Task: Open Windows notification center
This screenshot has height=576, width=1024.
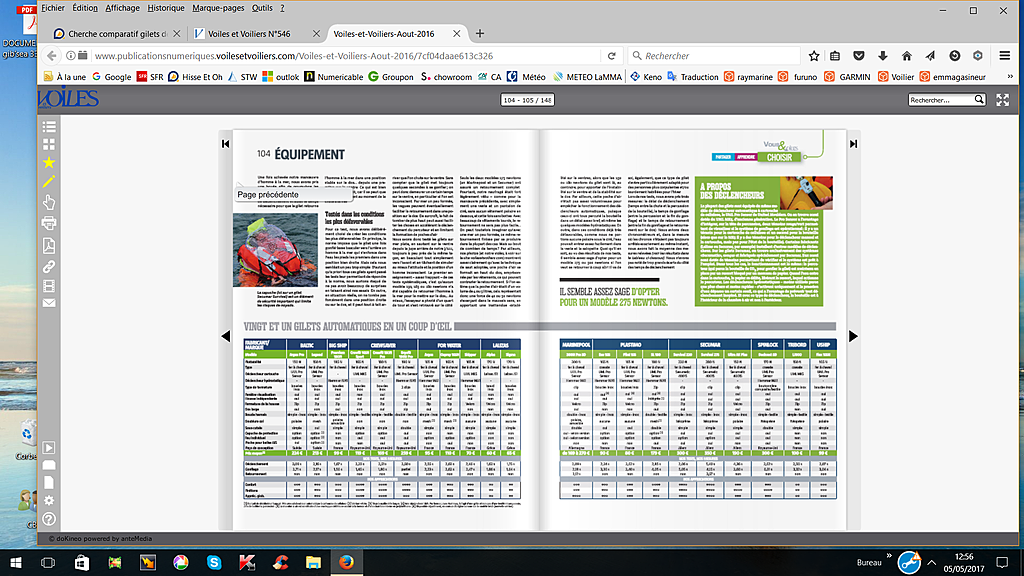Action: pos(1002,562)
